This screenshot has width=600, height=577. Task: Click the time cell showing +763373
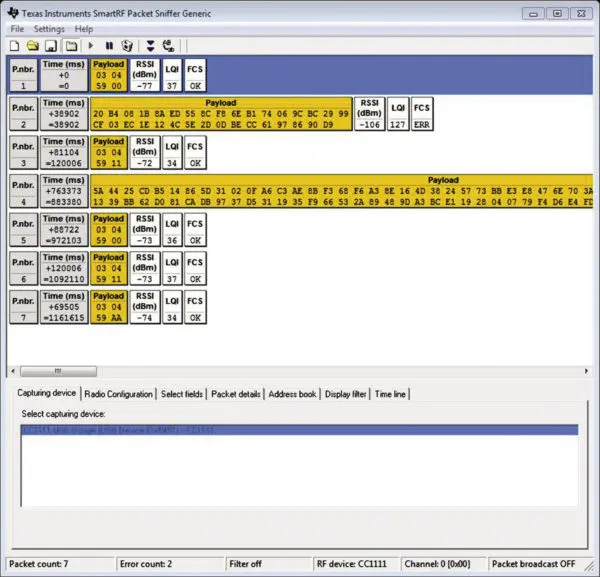coord(64,191)
